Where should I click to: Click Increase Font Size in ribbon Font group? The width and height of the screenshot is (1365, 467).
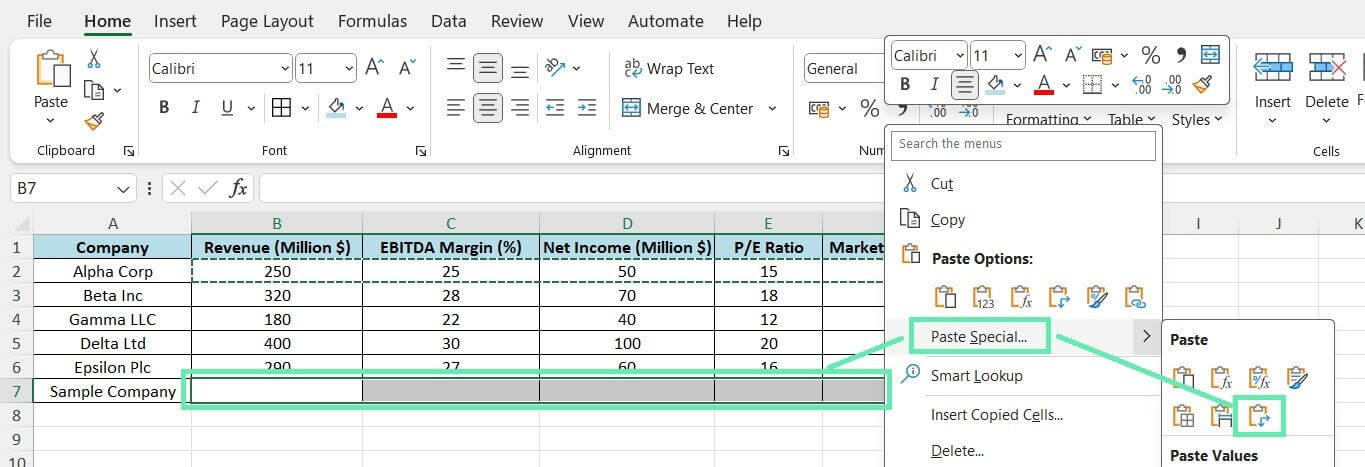tap(375, 68)
